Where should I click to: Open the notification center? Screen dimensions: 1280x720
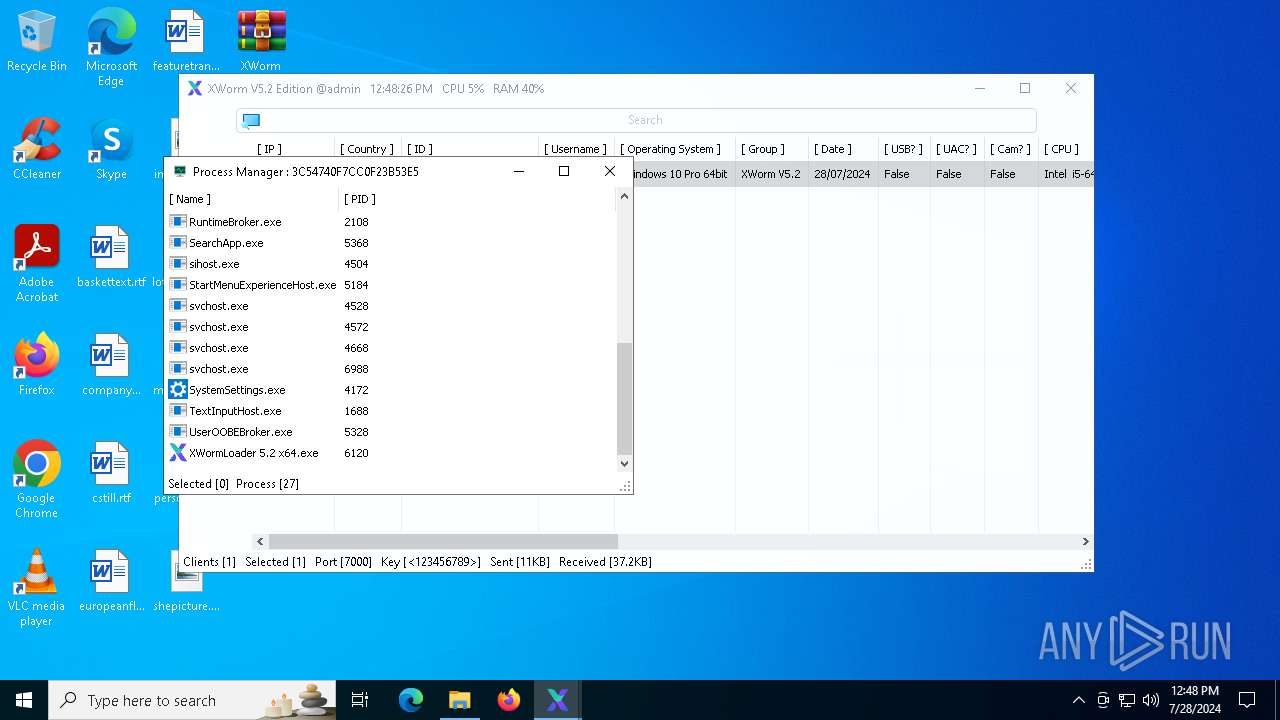pos(1247,700)
